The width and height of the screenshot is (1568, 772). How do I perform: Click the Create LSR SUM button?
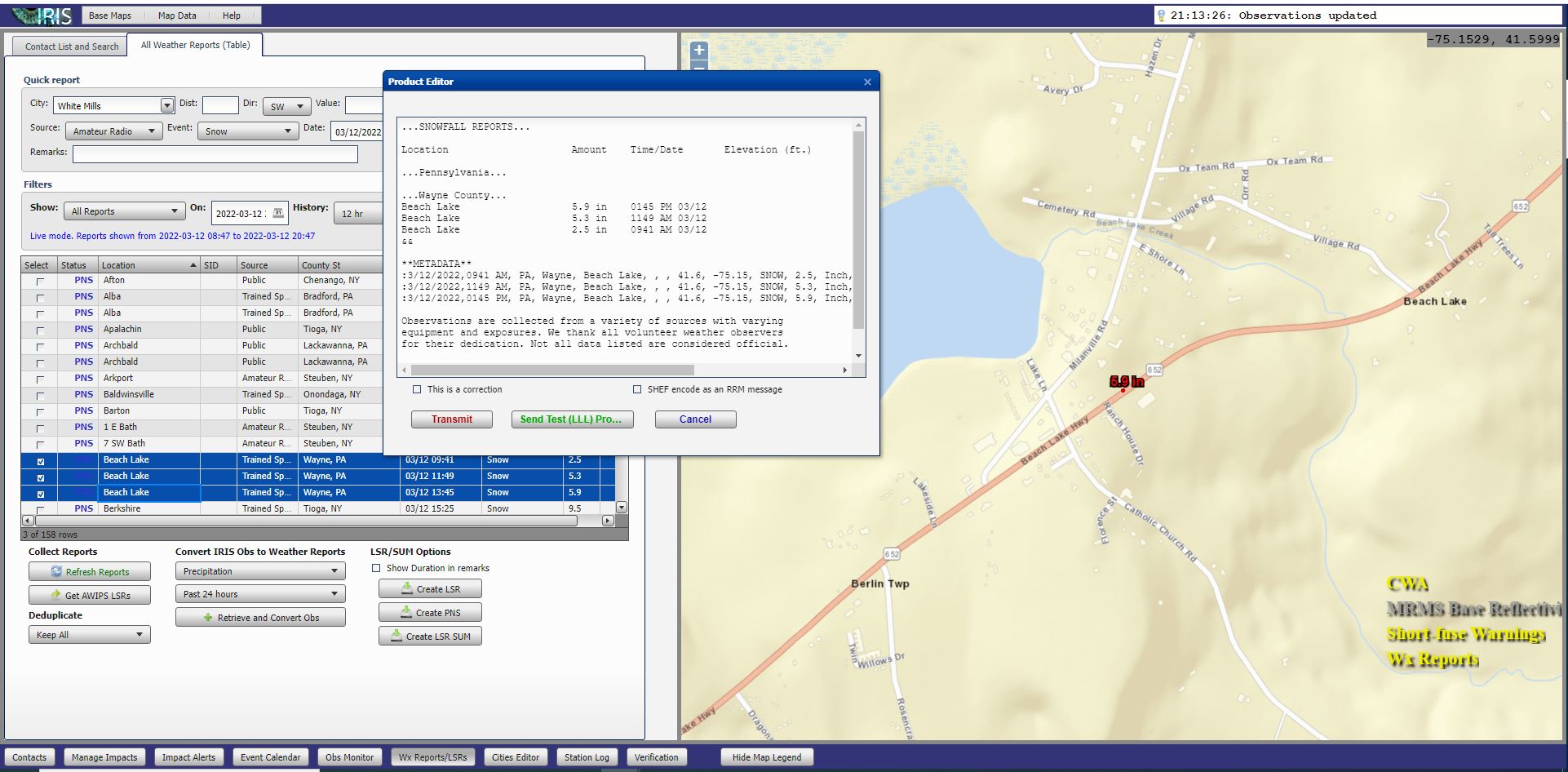tap(430, 637)
